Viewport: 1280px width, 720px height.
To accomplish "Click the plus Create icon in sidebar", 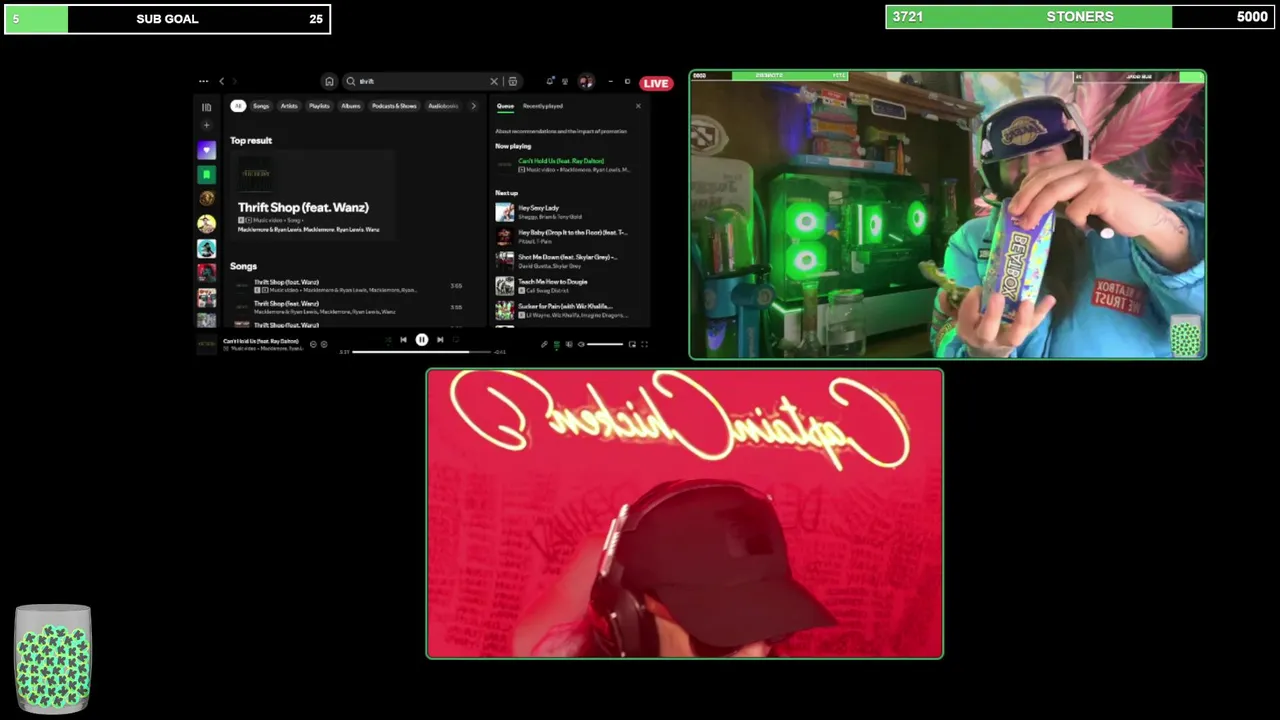I will 206,126.
